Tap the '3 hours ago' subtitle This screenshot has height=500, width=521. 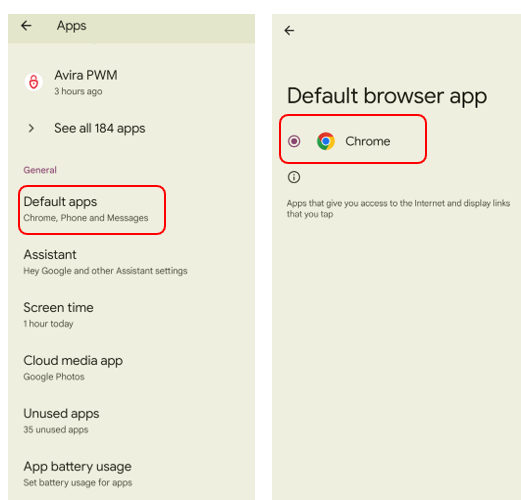78,91
